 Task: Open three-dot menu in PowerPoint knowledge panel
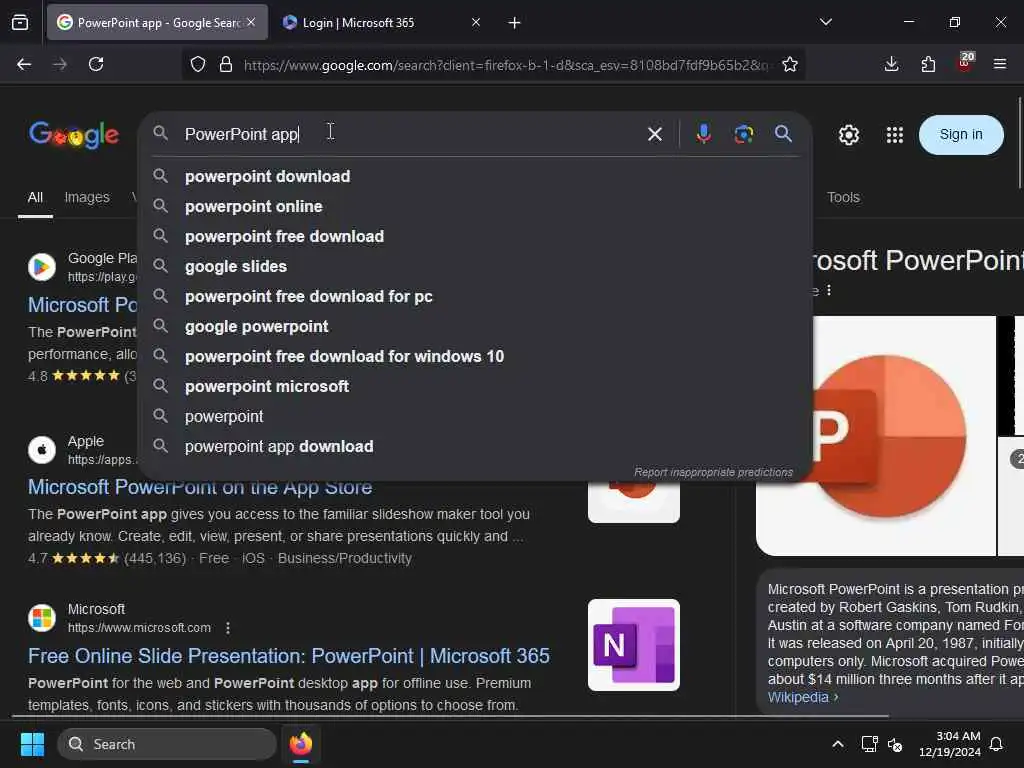[x=829, y=290]
